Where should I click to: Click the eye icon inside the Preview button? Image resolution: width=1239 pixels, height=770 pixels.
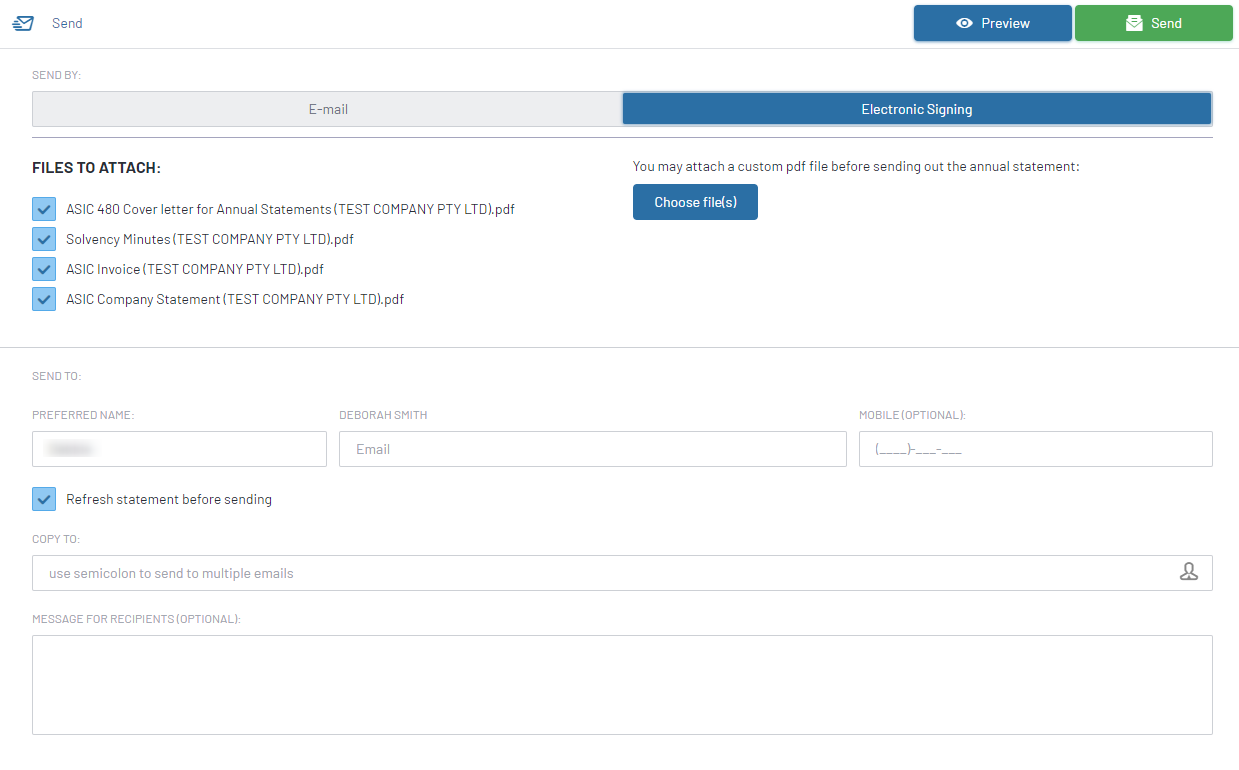(964, 22)
